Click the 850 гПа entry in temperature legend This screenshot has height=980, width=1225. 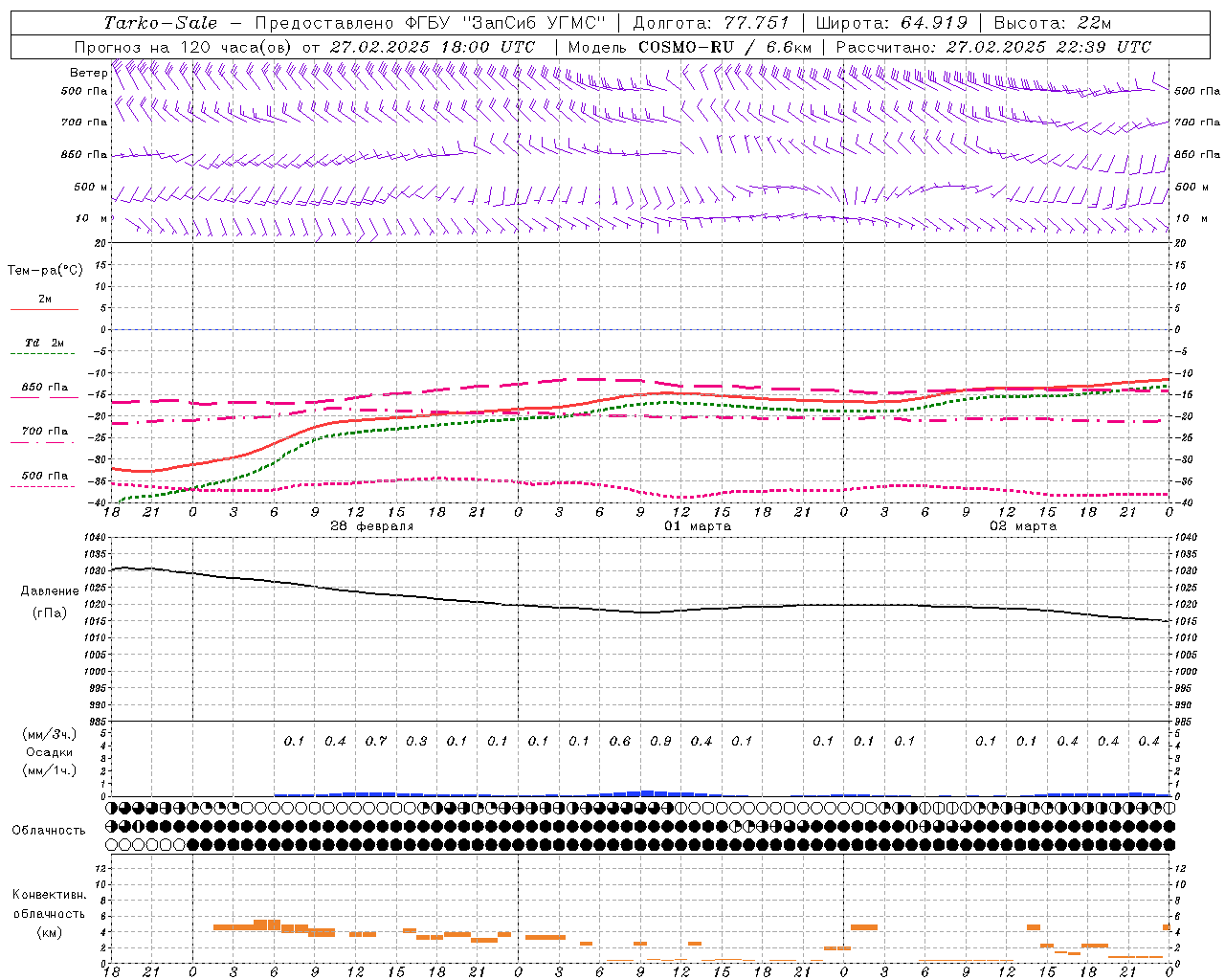[45, 388]
